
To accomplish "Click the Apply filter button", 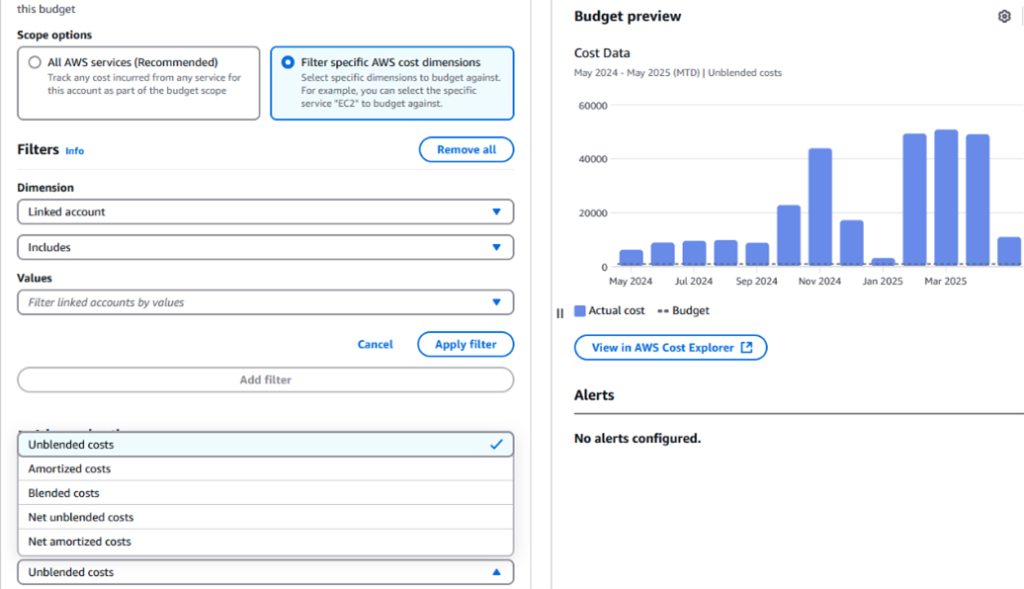I will [465, 344].
